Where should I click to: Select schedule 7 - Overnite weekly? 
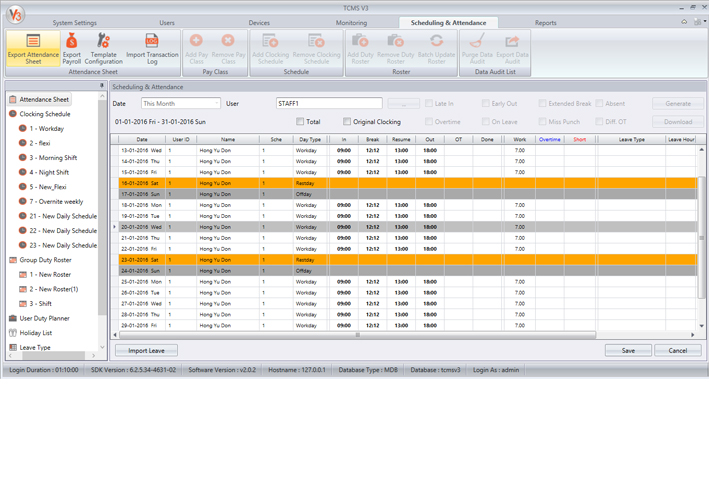(51, 201)
